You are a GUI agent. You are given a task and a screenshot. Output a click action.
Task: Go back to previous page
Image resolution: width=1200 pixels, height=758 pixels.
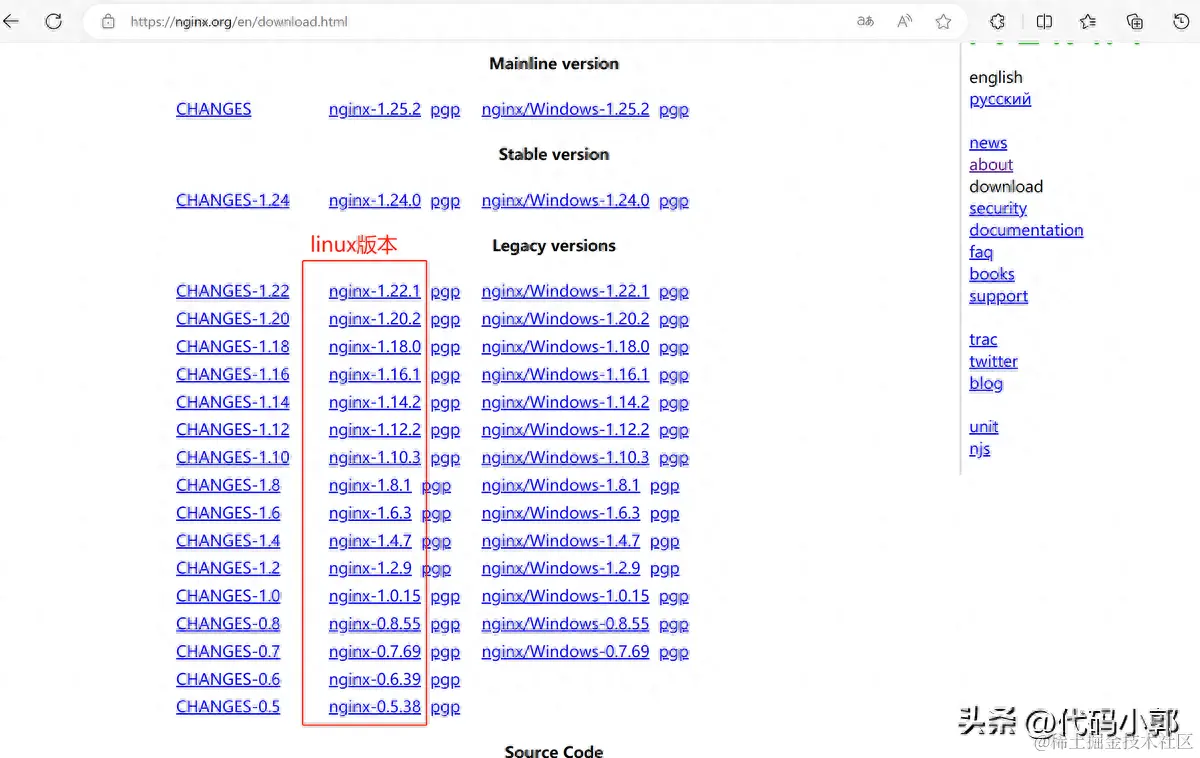11,21
